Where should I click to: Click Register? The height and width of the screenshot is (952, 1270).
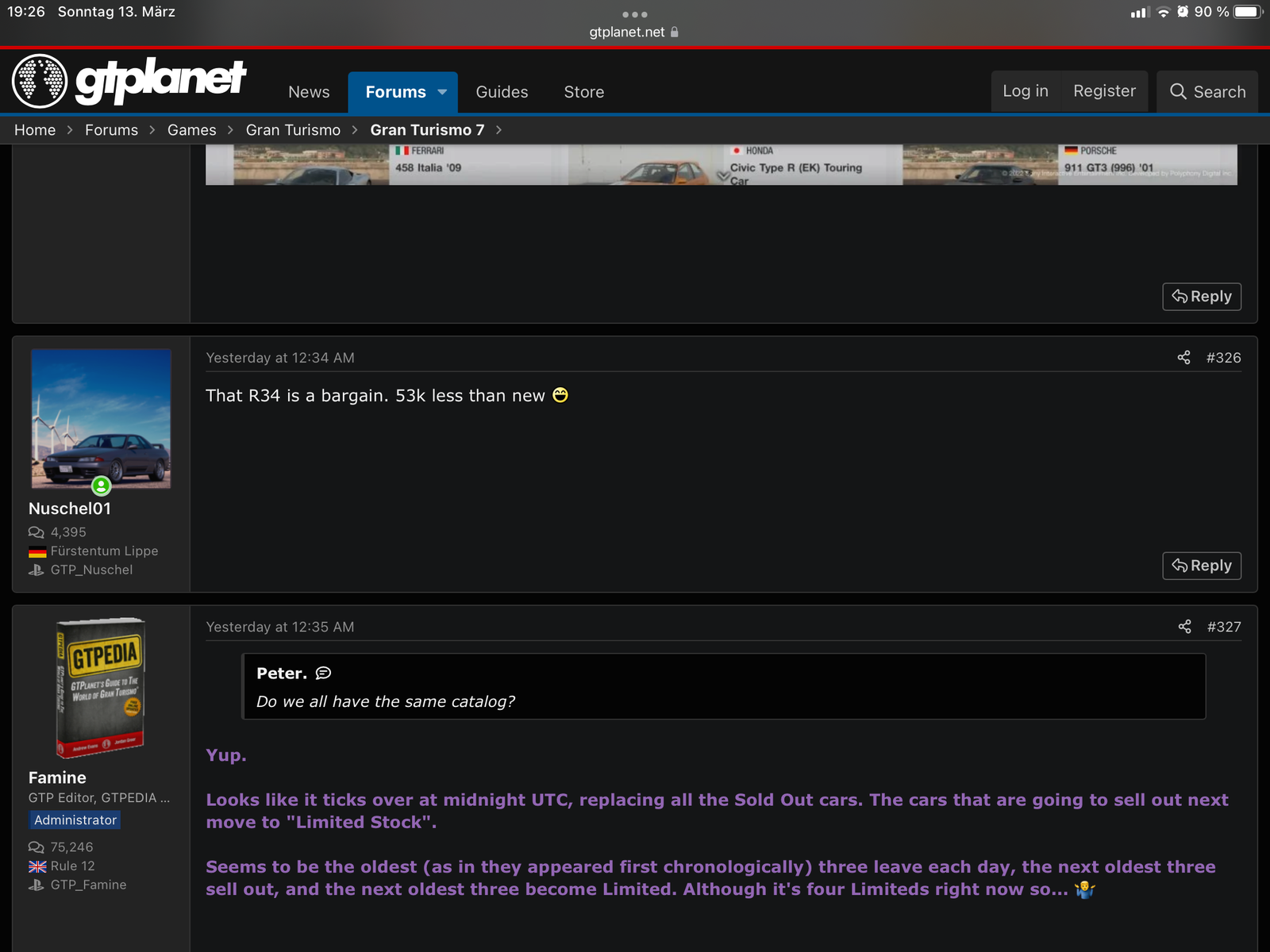[x=1104, y=91]
